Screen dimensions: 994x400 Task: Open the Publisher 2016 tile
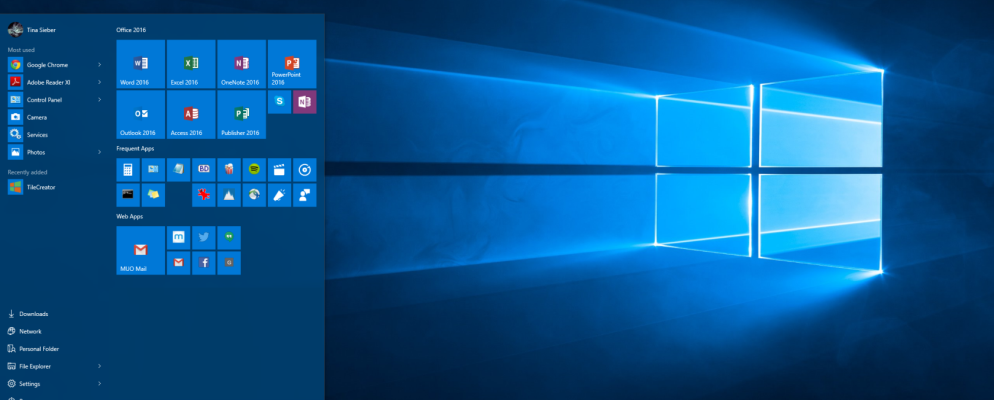(x=242, y=115)
